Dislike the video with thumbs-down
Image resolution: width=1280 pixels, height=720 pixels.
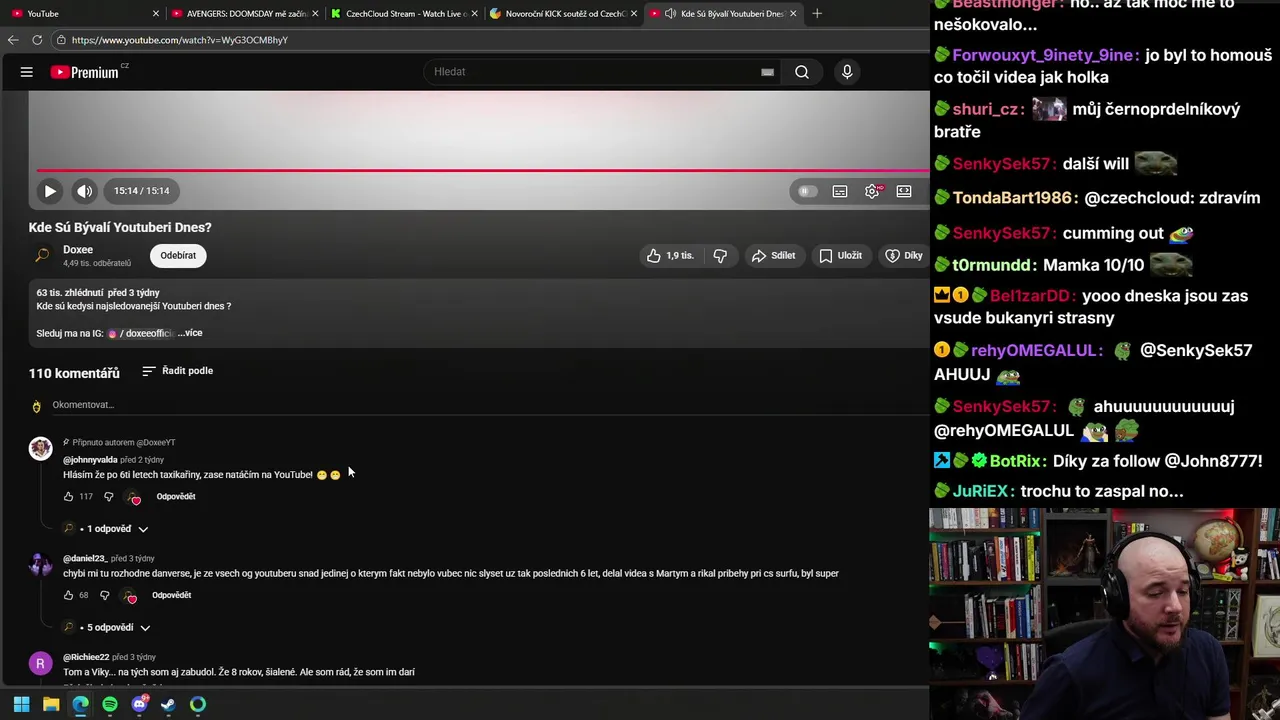tap(720, 256)
